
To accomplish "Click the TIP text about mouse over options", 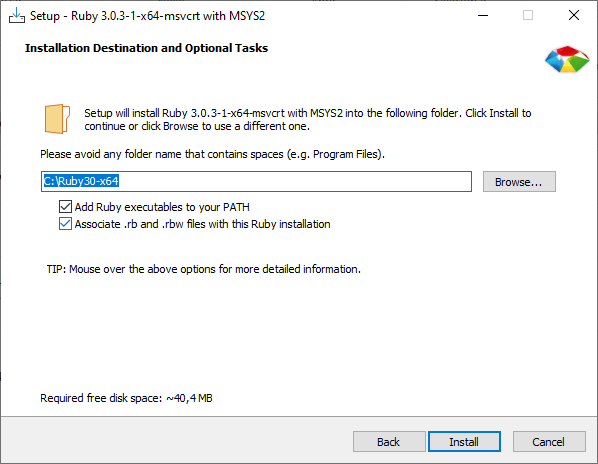I will (x=204, y=269).
